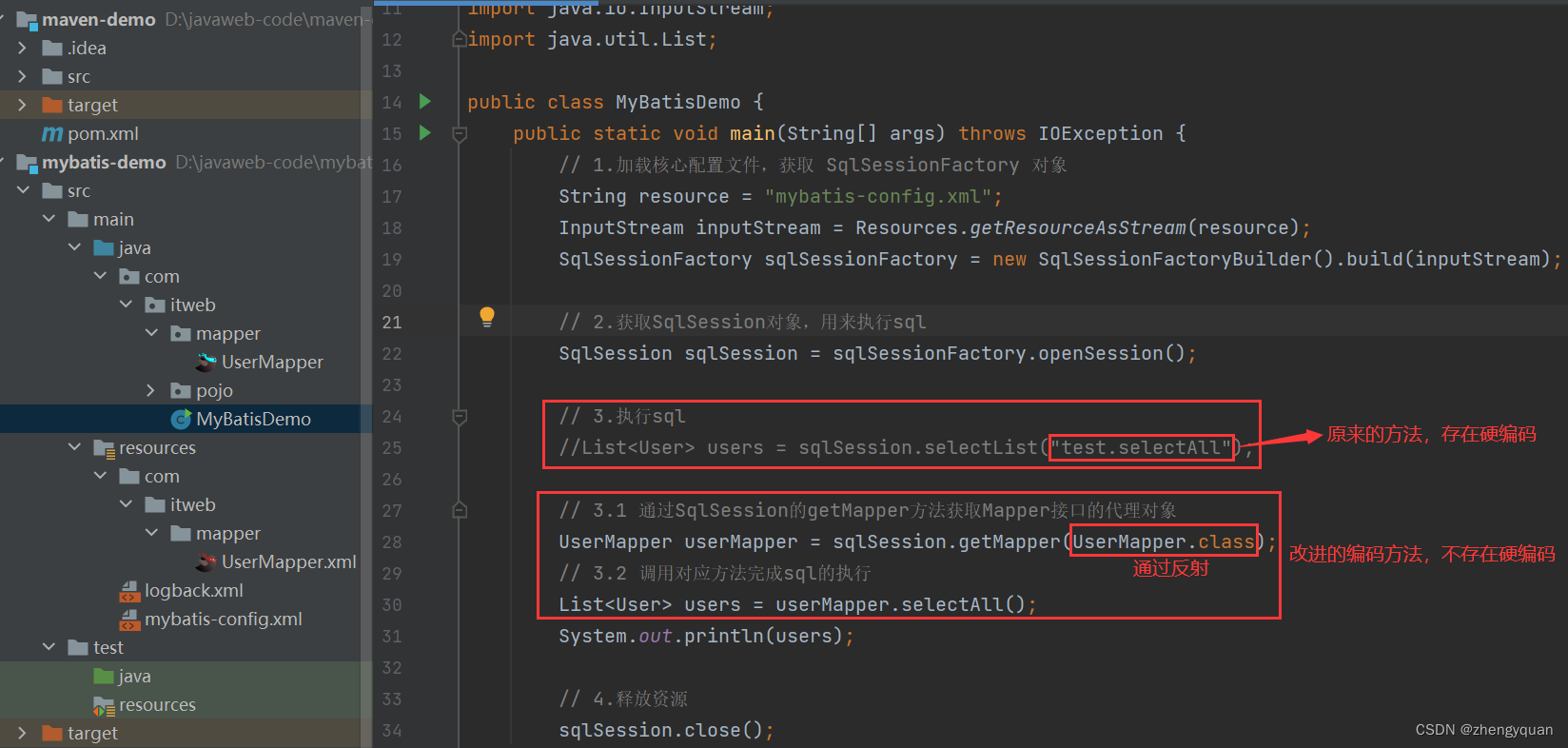Select UserMapper interface in the project tree

(272, 362)
